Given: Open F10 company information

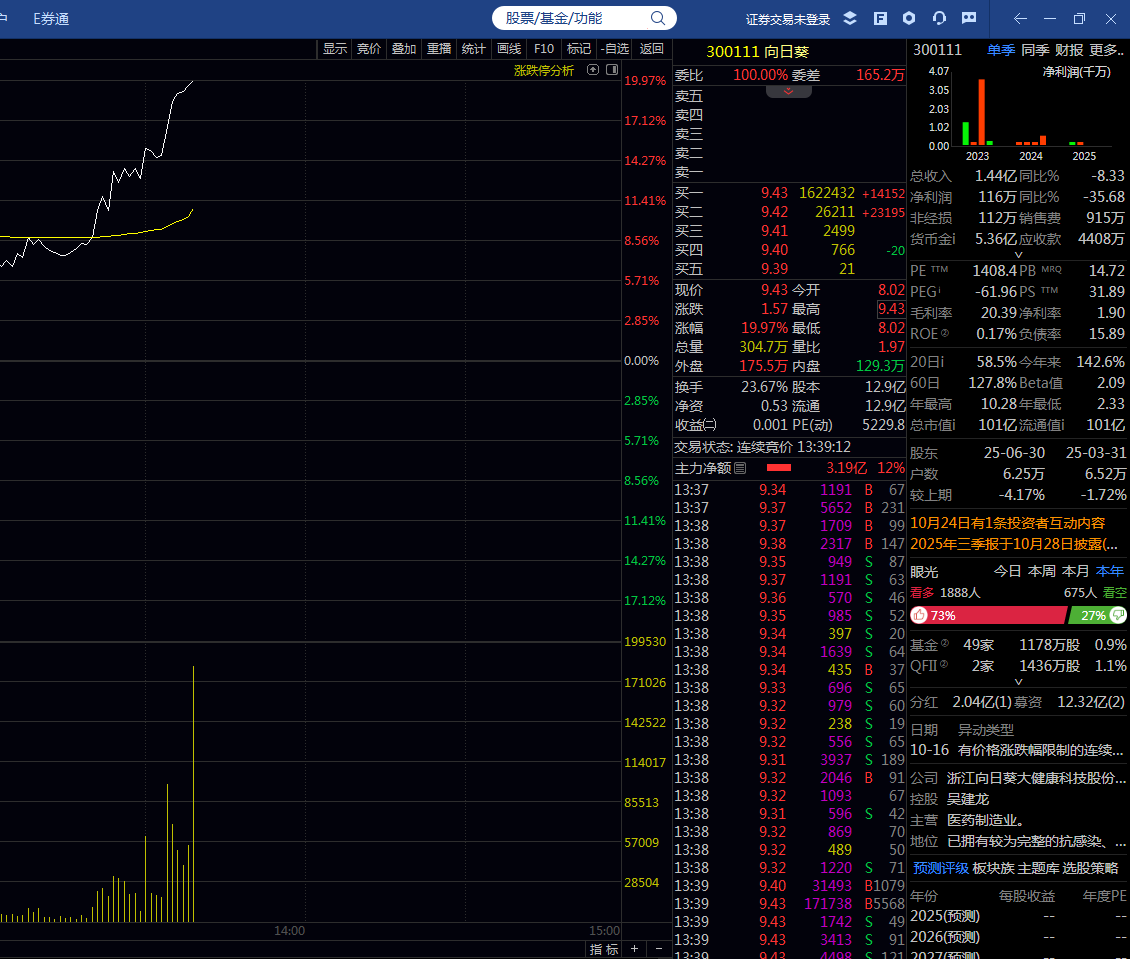Looking at the screenshot, I should click(x=544, y=48).
